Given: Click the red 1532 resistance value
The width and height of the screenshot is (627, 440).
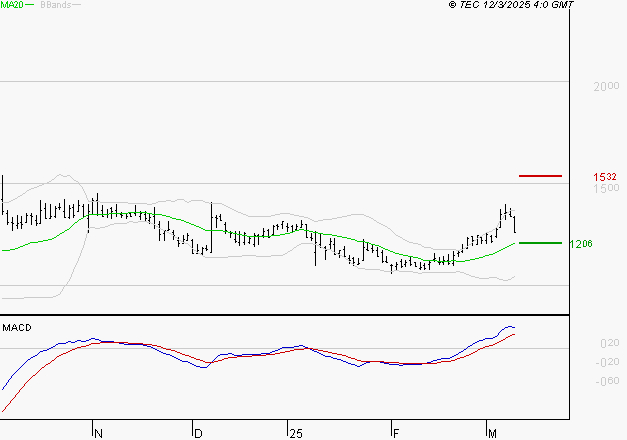Looking at the screenshot, I should (x=605, y=177).
